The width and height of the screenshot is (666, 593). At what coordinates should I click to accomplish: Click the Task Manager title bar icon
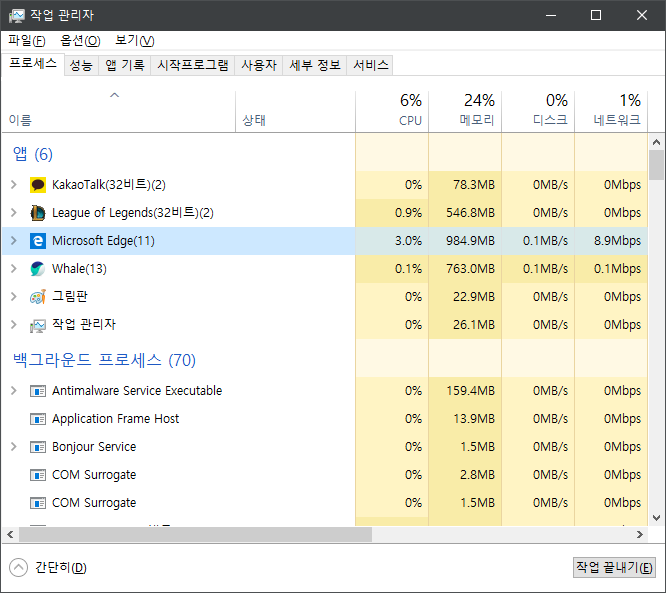[17, 16]
